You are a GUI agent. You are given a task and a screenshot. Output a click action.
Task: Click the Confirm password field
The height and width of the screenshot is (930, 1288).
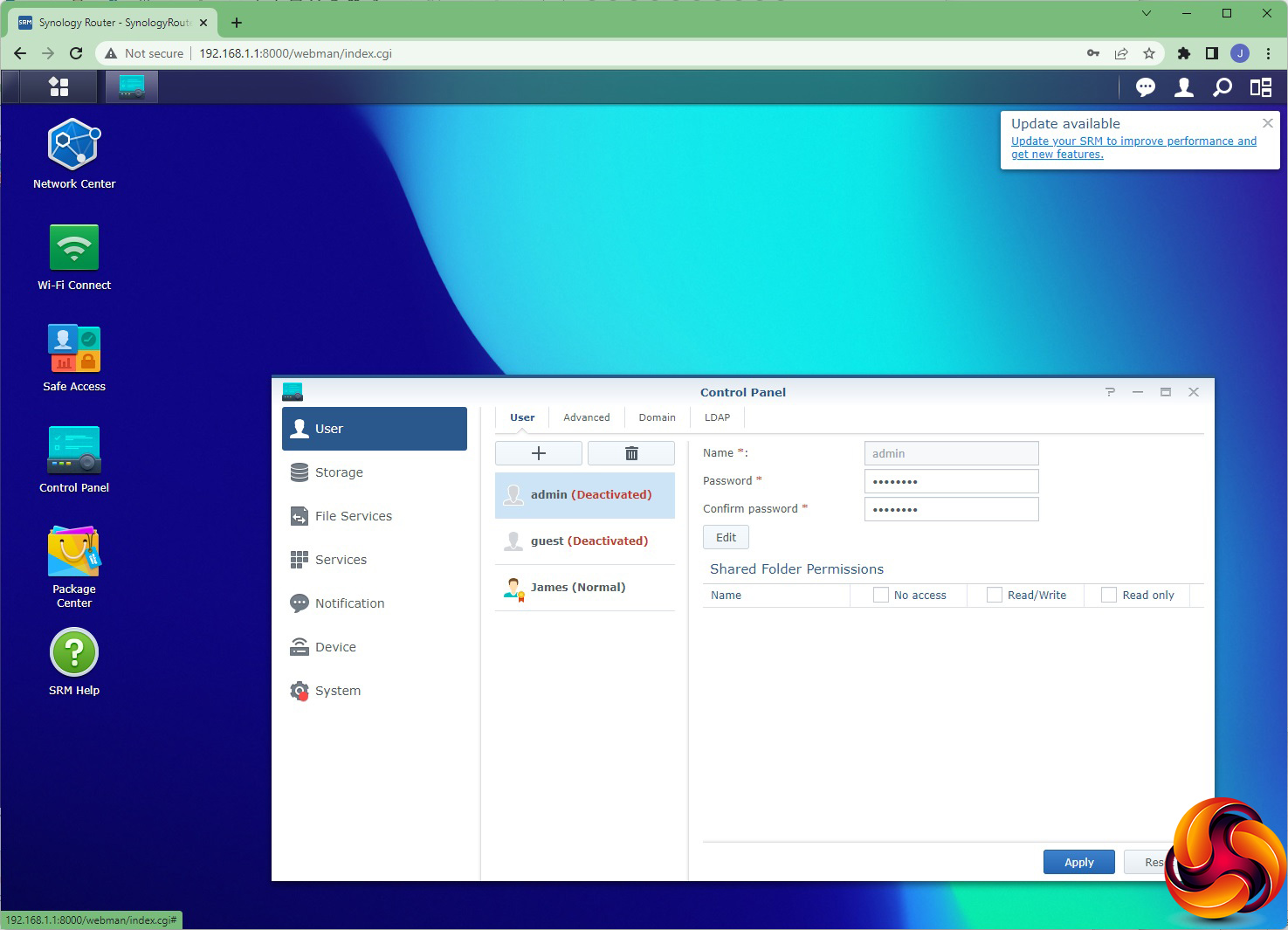click(x=952, y=509)
